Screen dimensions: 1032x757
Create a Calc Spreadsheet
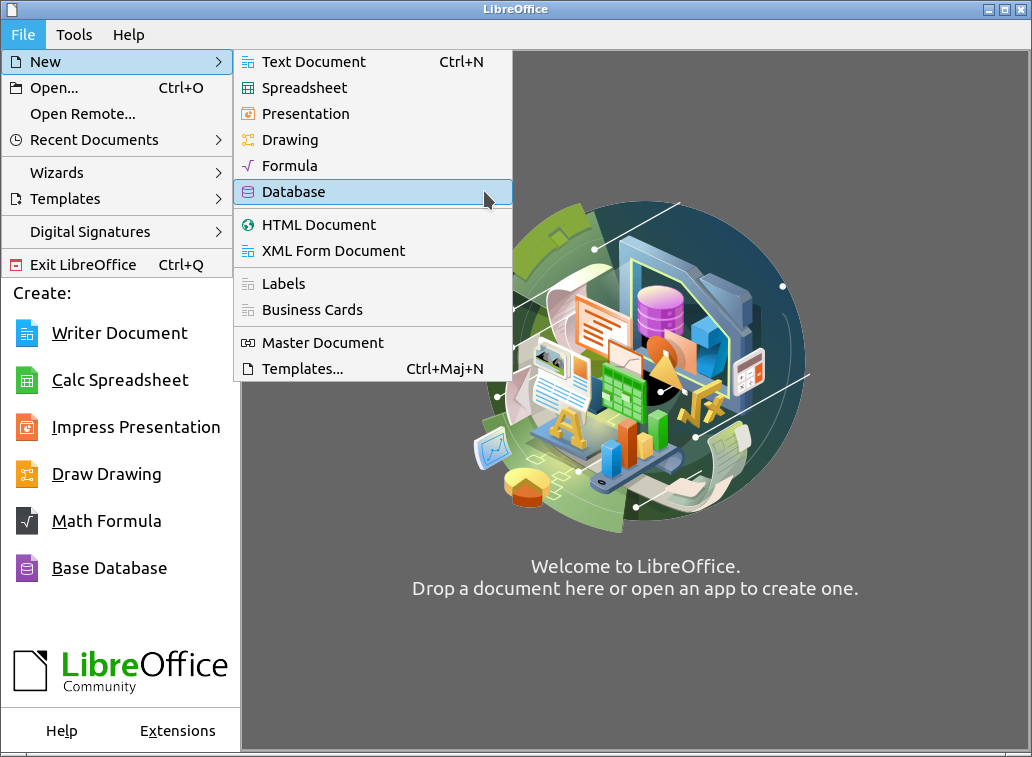pos(120,380)
